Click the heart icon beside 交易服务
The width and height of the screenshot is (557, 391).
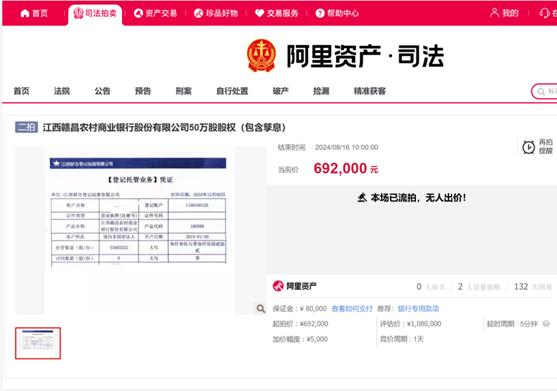[x=260, y=13]
